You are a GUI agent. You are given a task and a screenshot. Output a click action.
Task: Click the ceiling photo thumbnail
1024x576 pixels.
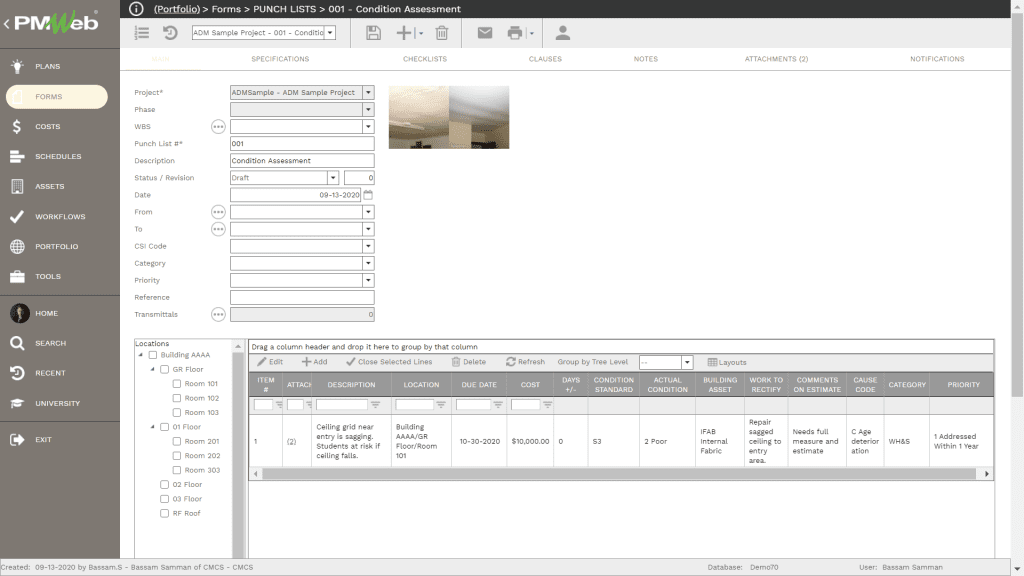coord(448,116)
